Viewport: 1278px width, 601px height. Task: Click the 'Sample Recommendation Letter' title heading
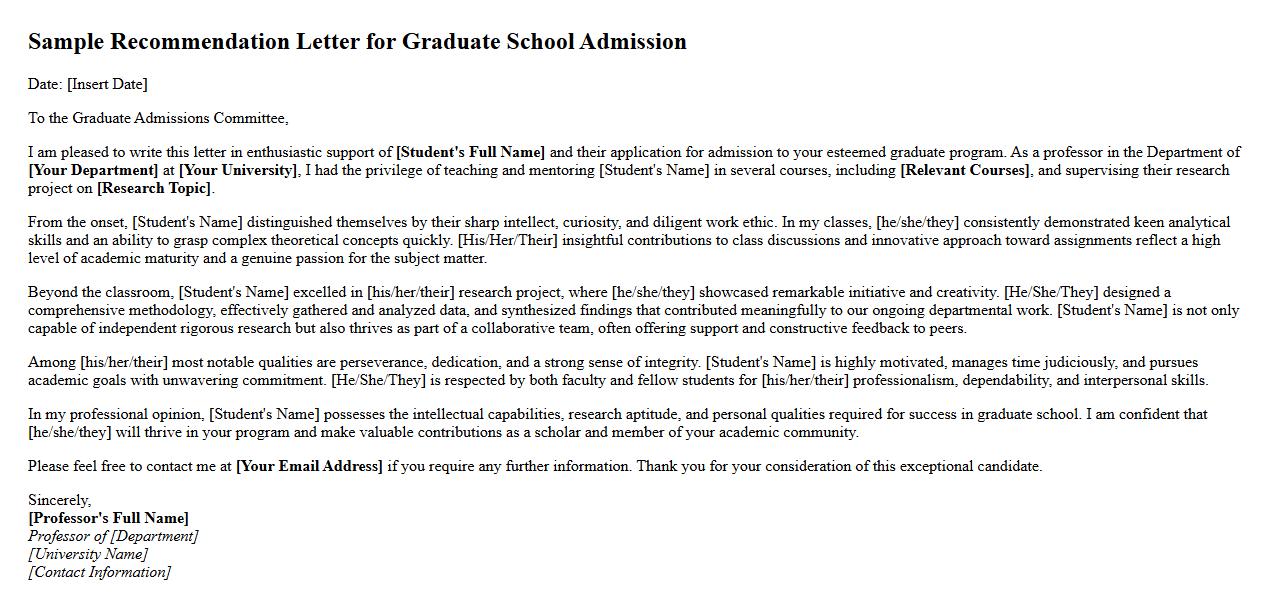(357, 42)
